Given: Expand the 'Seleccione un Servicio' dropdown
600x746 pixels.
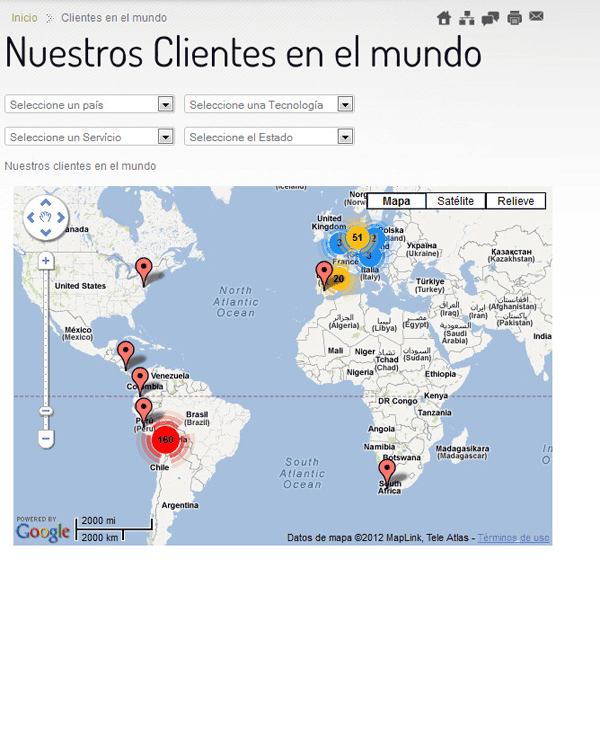Looking at the screenshot, I should tap(89, 137).
